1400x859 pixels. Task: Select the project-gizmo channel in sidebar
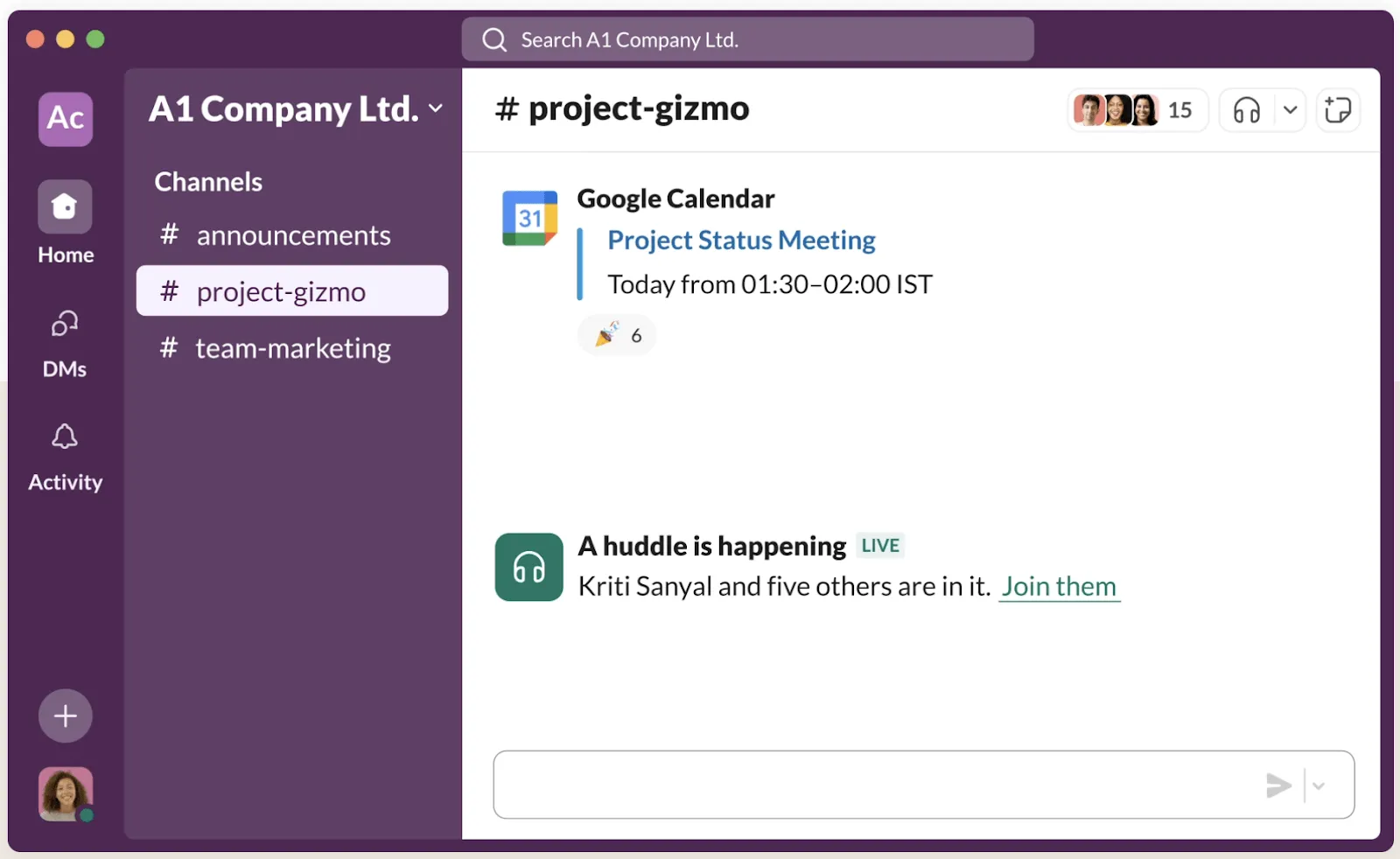point(292,291)
